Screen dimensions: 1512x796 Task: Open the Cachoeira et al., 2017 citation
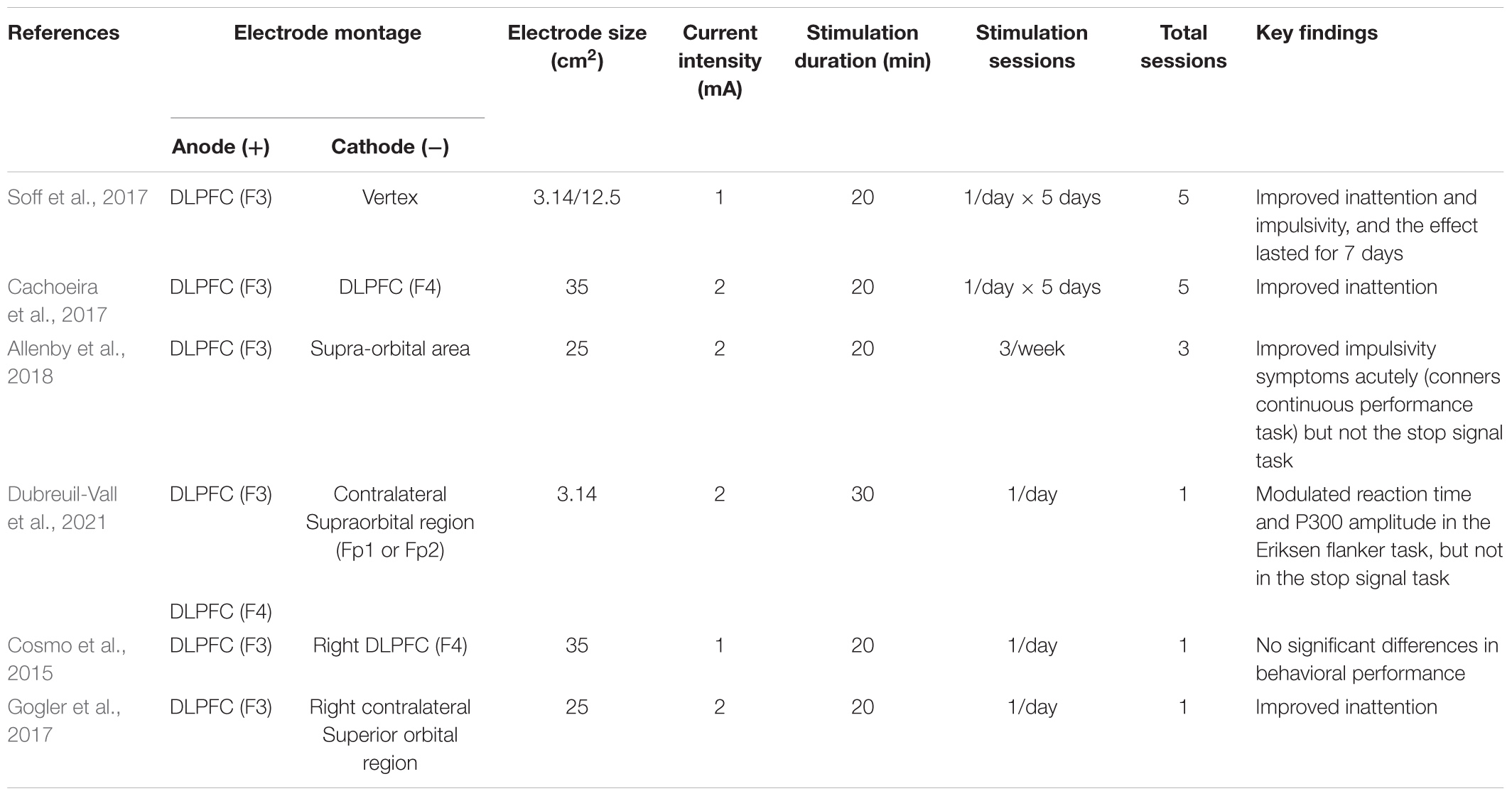click(x=58, y=300)
